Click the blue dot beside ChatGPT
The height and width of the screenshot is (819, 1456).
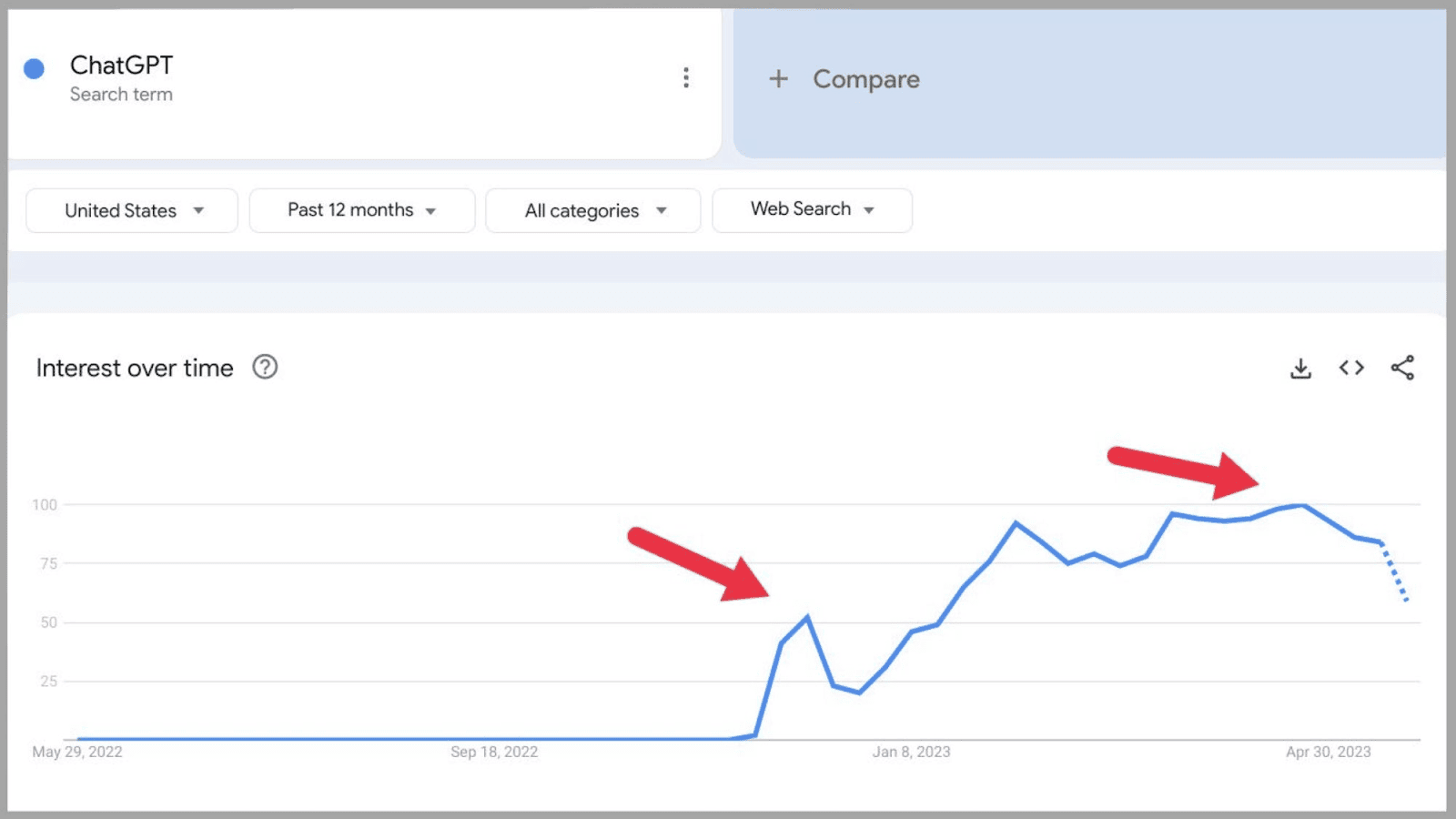34,67
